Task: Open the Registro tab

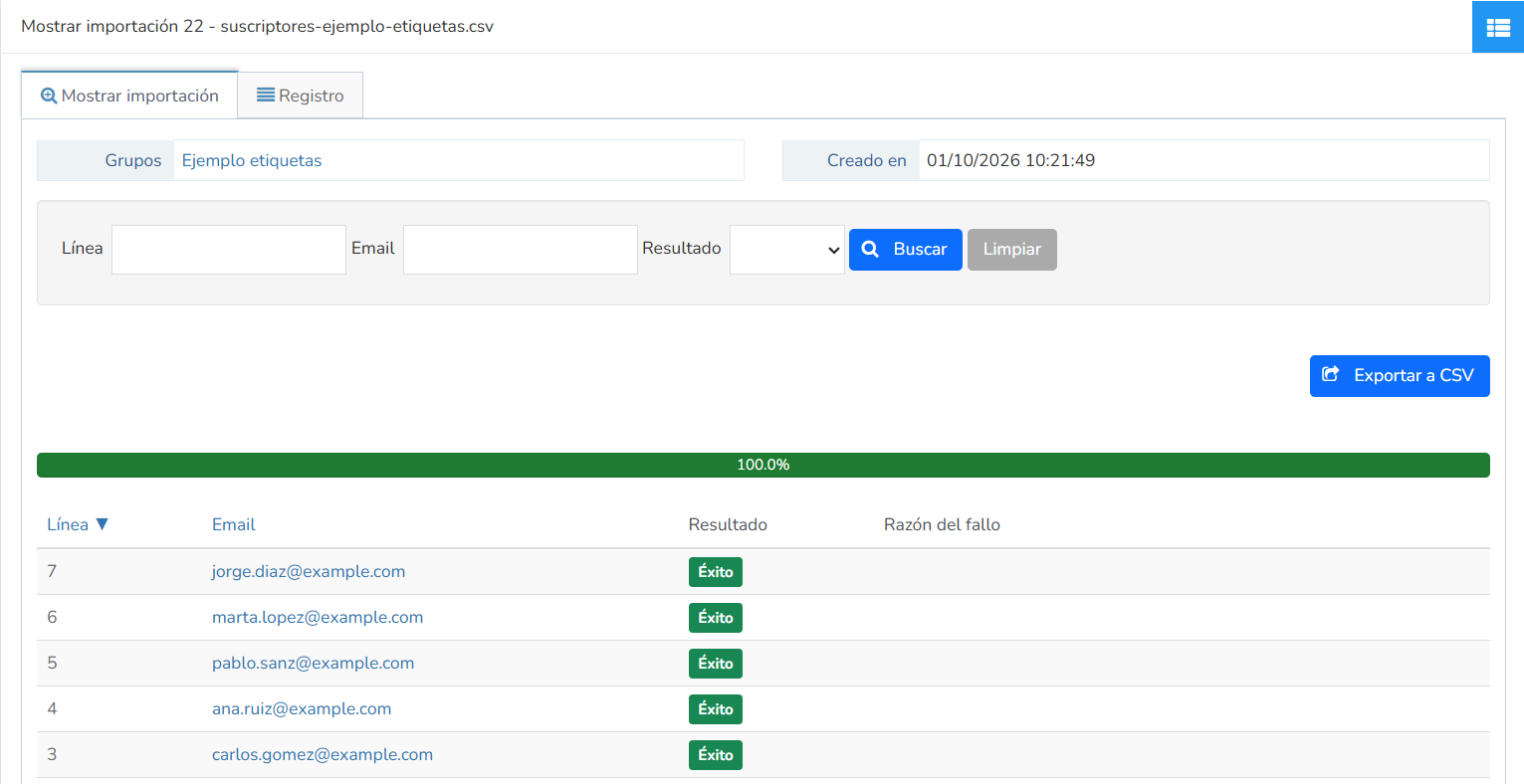Action: [x=300, y=96]
